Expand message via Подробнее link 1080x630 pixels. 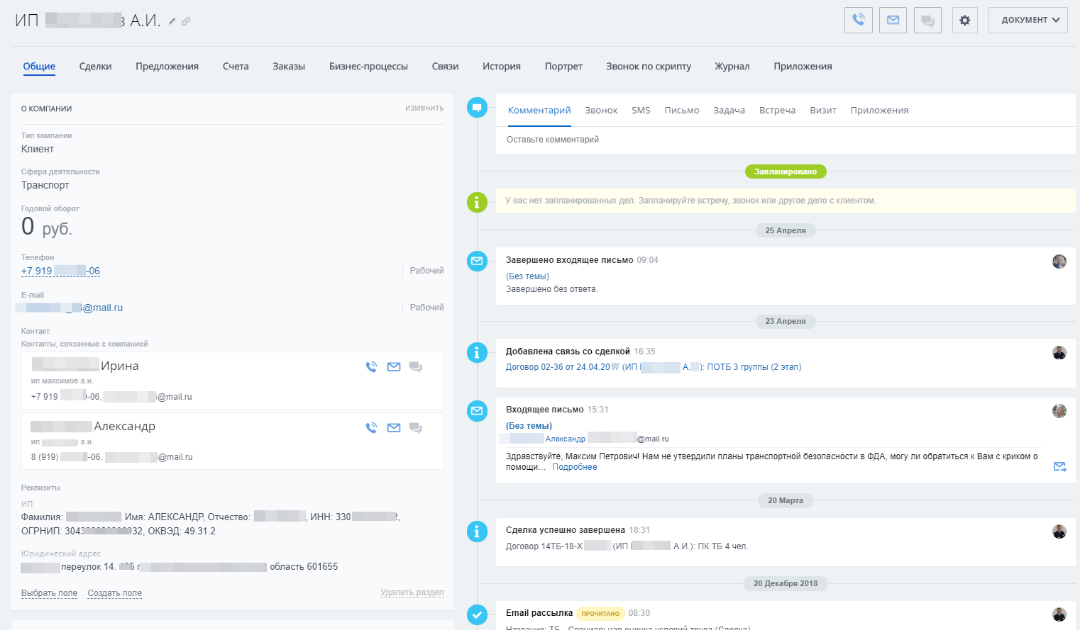click(x=575, y=467)
